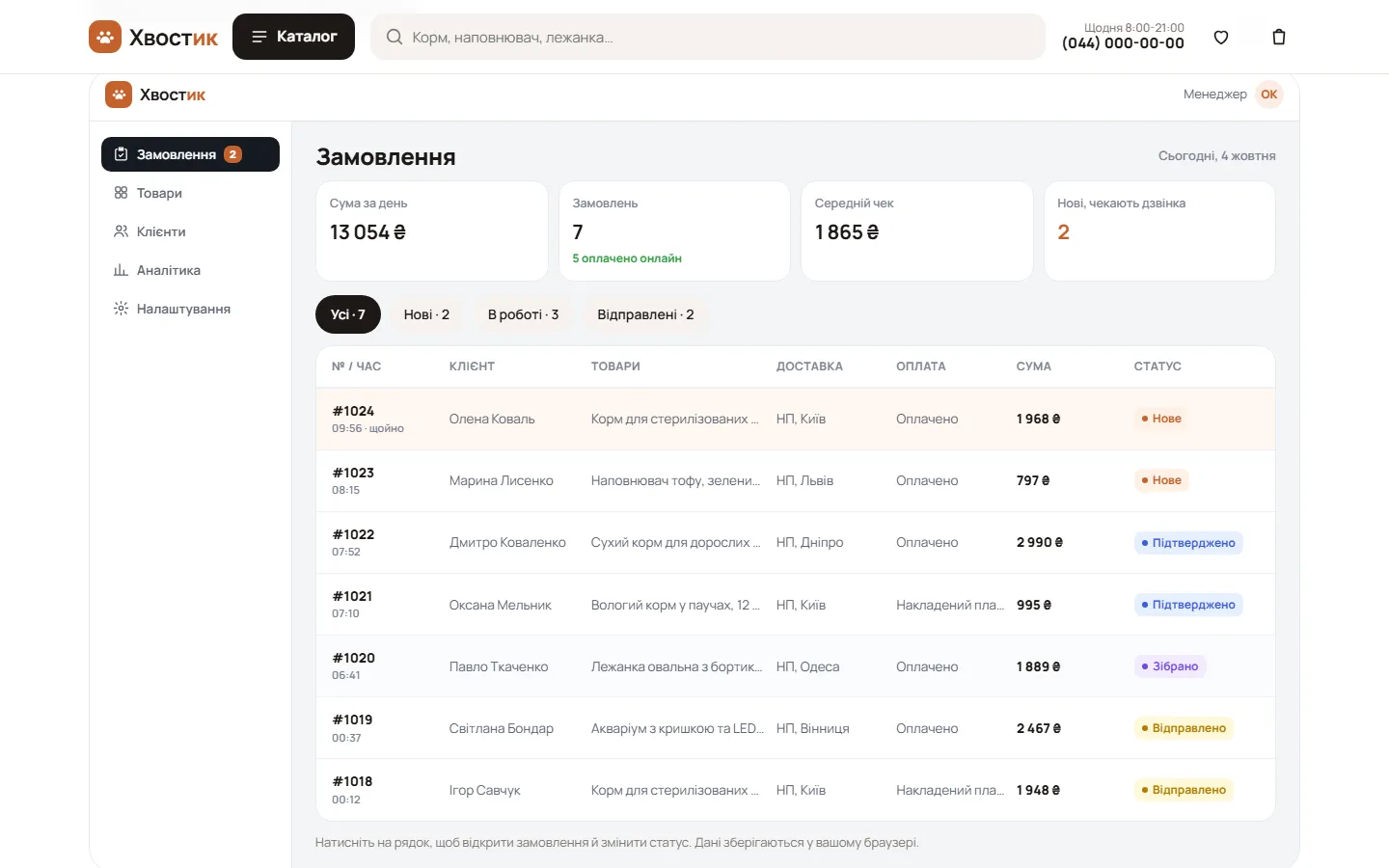Image resolution: width=1389 pixels, height=868 pixels.
Task: Click the Аналітика chart icon in sidebar
Action: coord(121,270)
